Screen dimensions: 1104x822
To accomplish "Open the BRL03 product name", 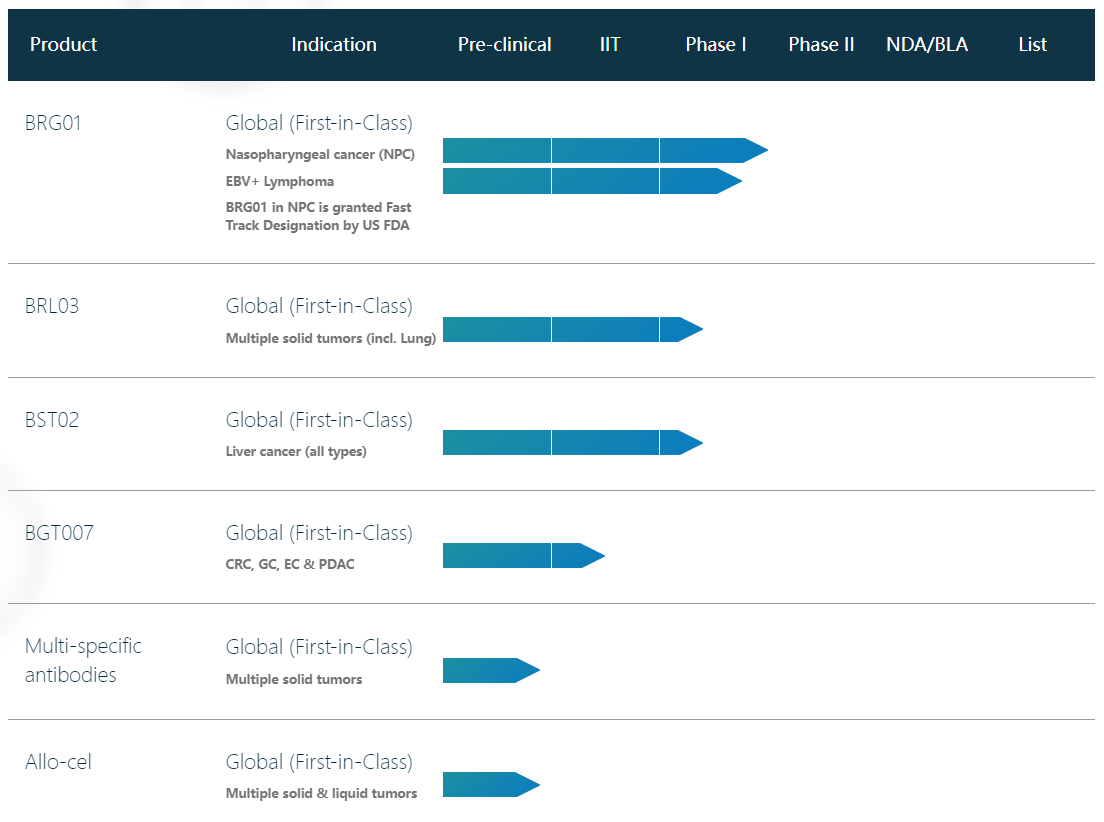I will pos(52,306).
